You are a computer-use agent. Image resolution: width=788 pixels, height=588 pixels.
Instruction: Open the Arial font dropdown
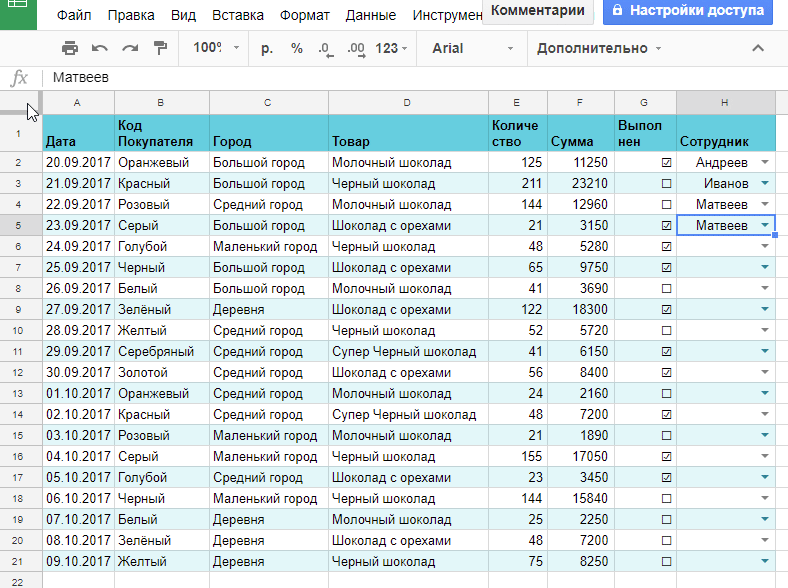pyautogui.click(x=472, y=48)
